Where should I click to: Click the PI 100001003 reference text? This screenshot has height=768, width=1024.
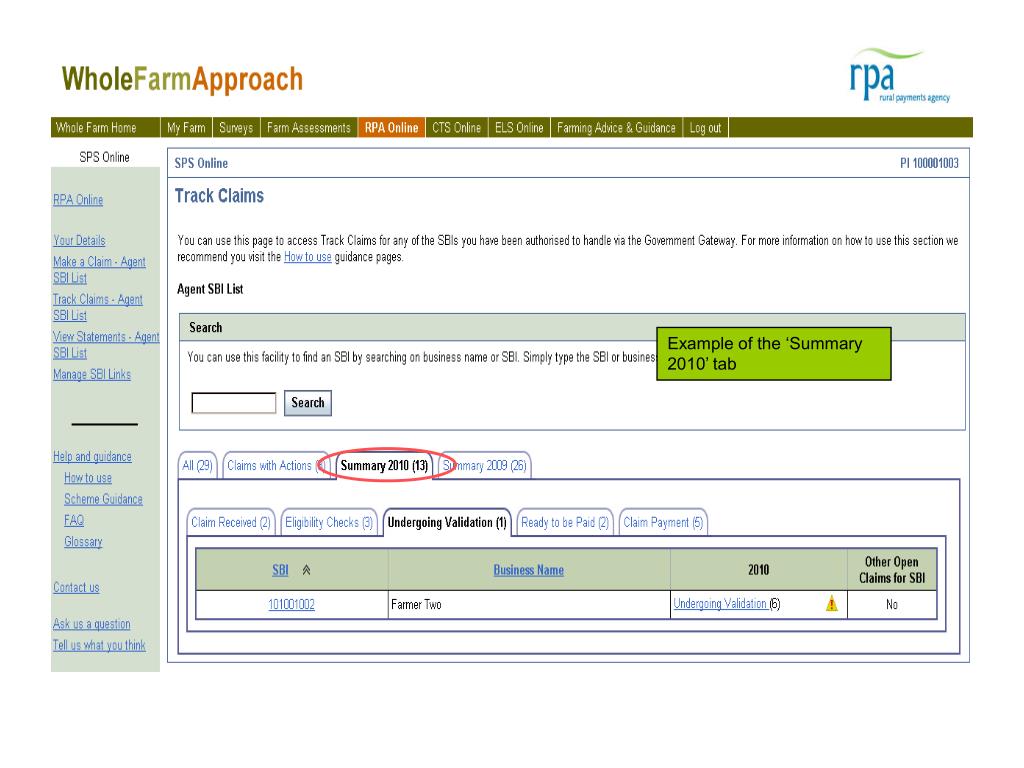(929, 163)
